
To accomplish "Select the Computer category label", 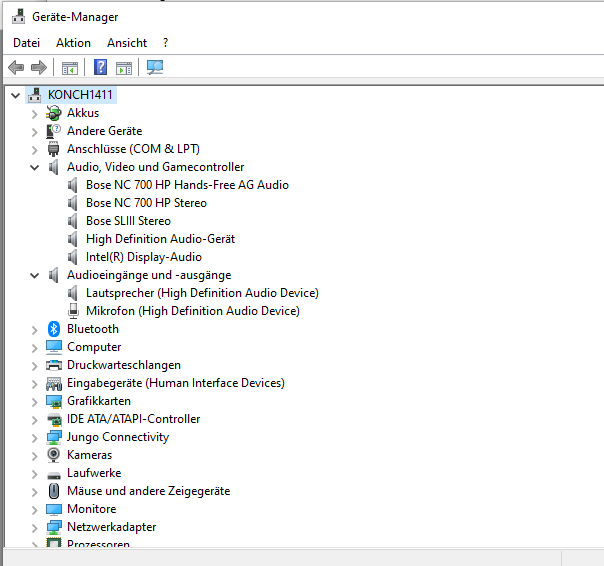I will (x=94, y=347).
